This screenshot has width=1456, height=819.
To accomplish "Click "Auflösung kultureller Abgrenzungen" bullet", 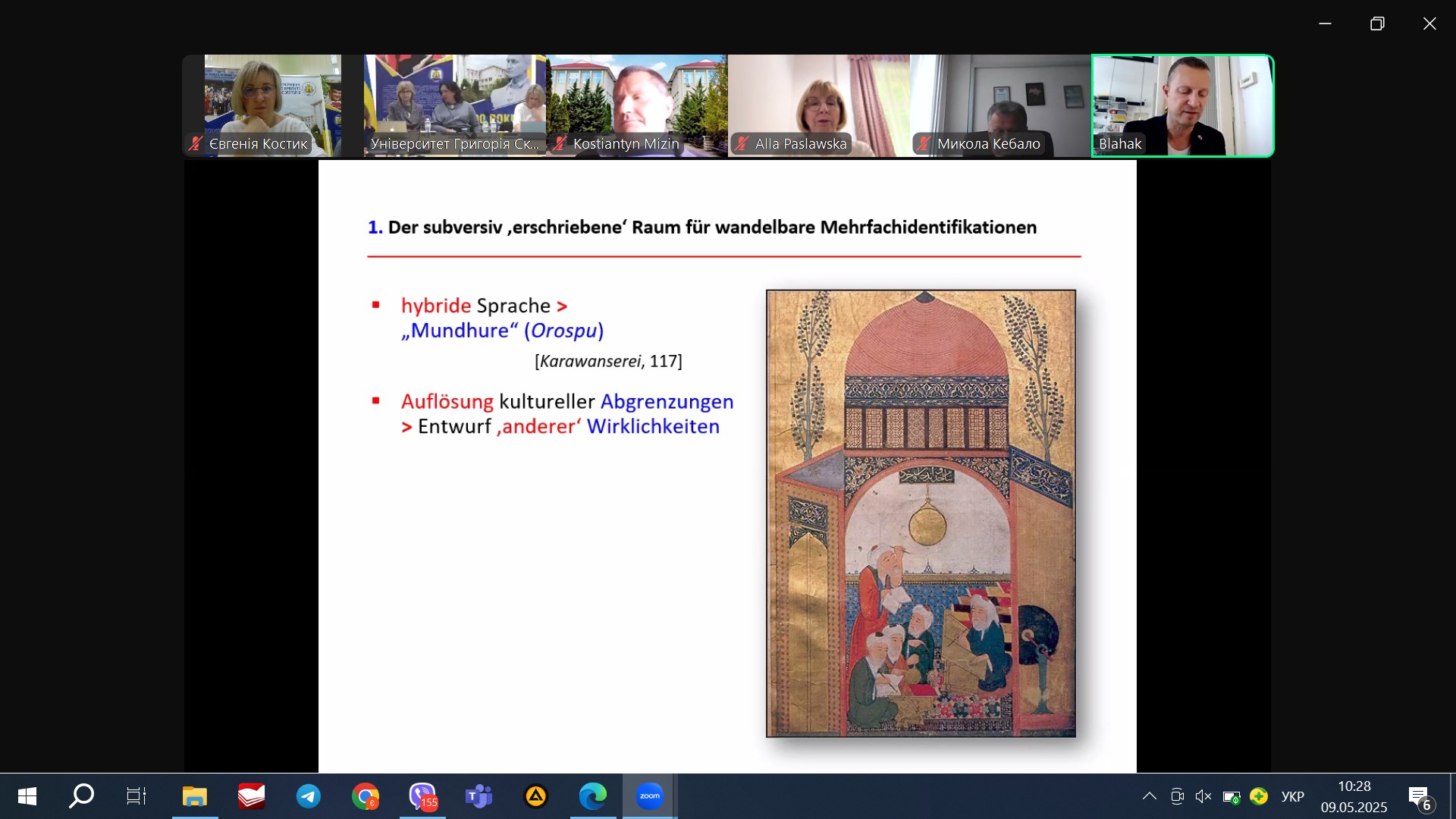I will (x=567, y=402).
